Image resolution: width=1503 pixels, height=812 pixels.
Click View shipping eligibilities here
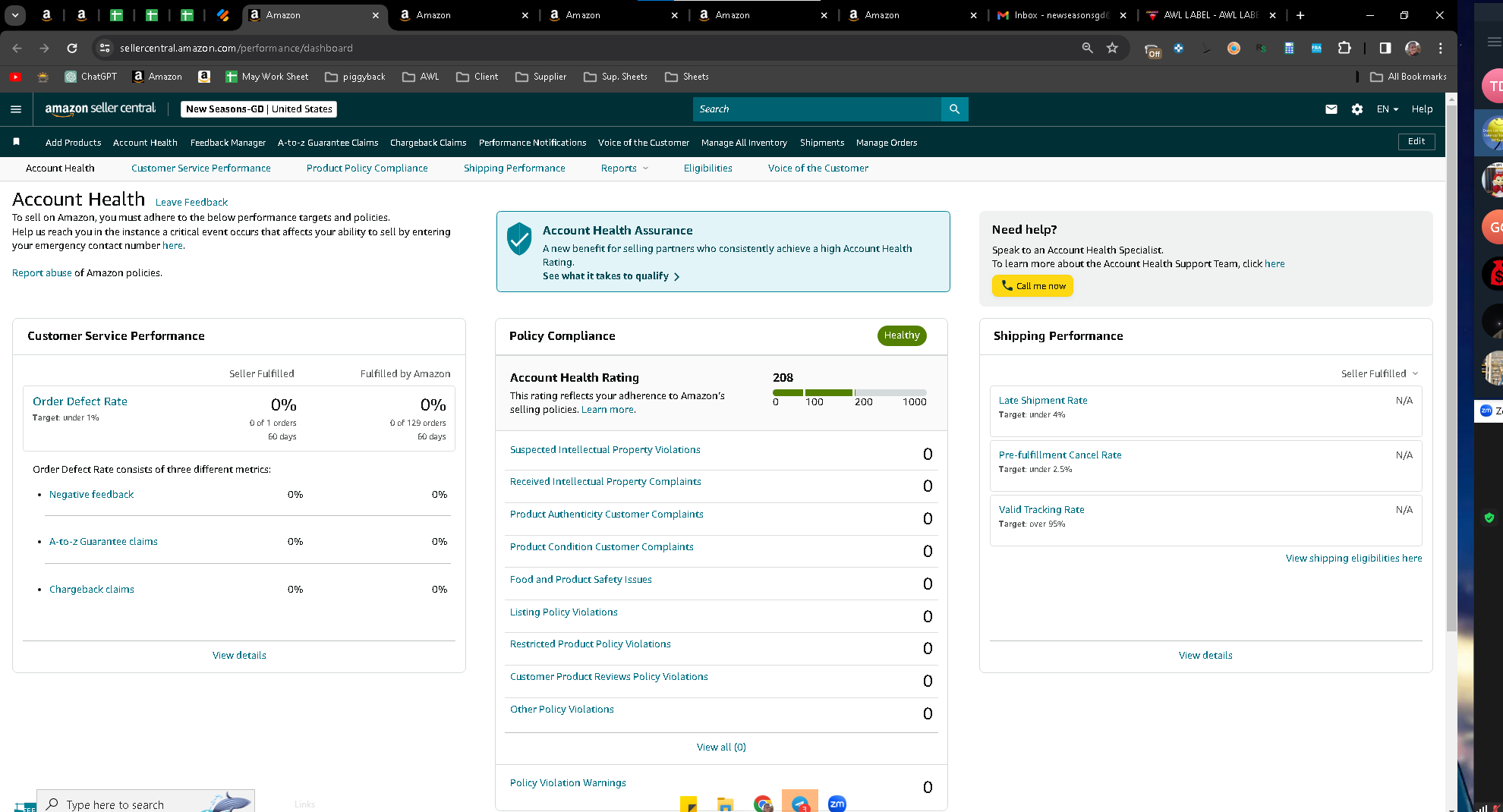[x=1353, y=559]
